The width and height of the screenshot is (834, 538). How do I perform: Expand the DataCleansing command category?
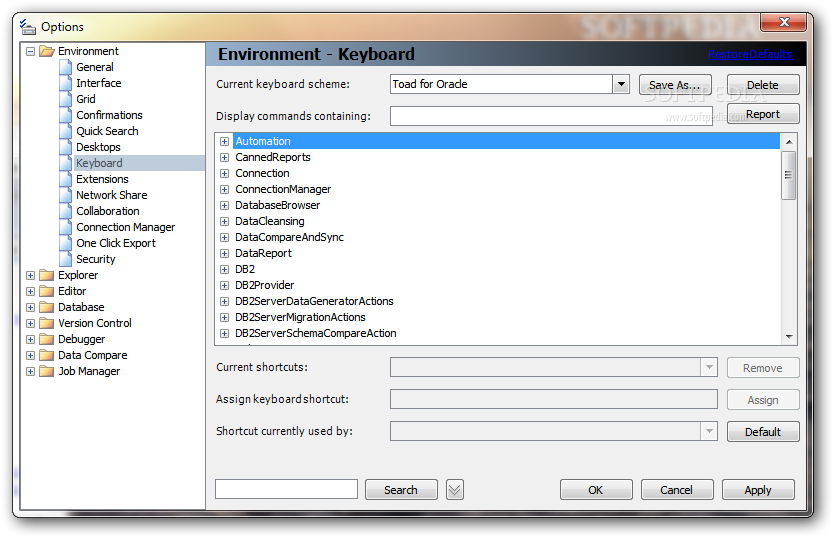(224, 221)
